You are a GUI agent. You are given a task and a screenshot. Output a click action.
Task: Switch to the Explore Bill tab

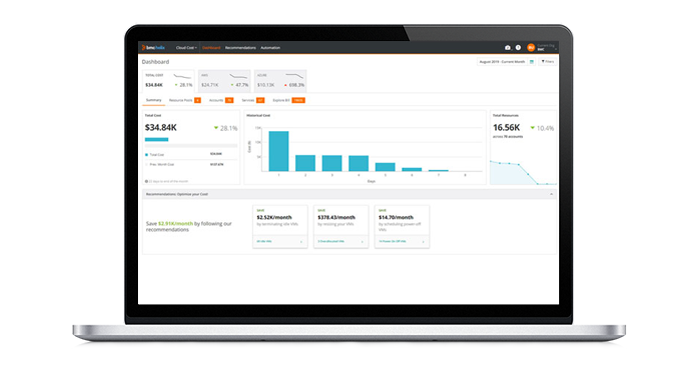289,100
